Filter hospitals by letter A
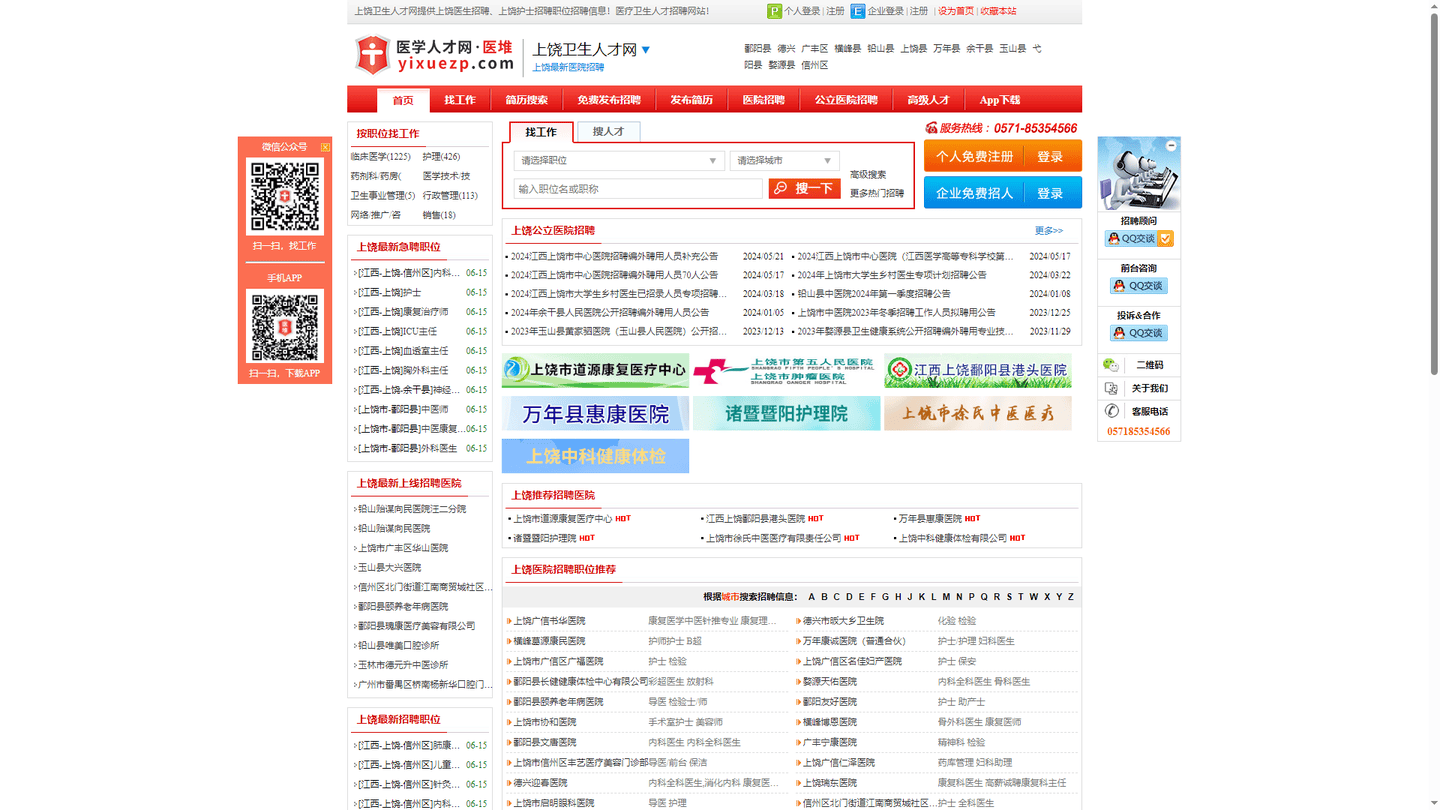This screenshot has height=810, width=1440. (x=812, y=597)
